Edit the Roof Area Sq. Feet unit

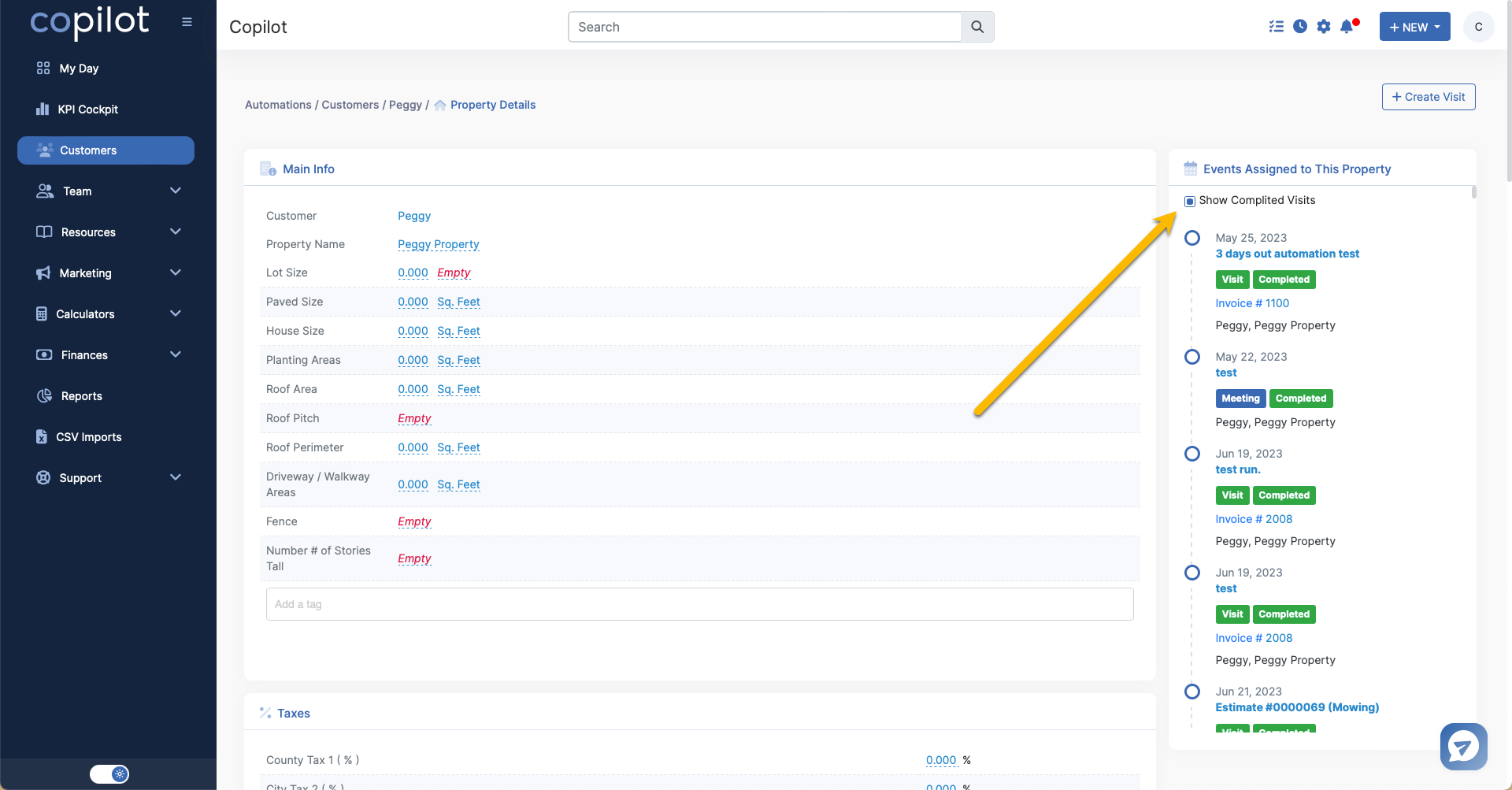[x=458, y=389]
